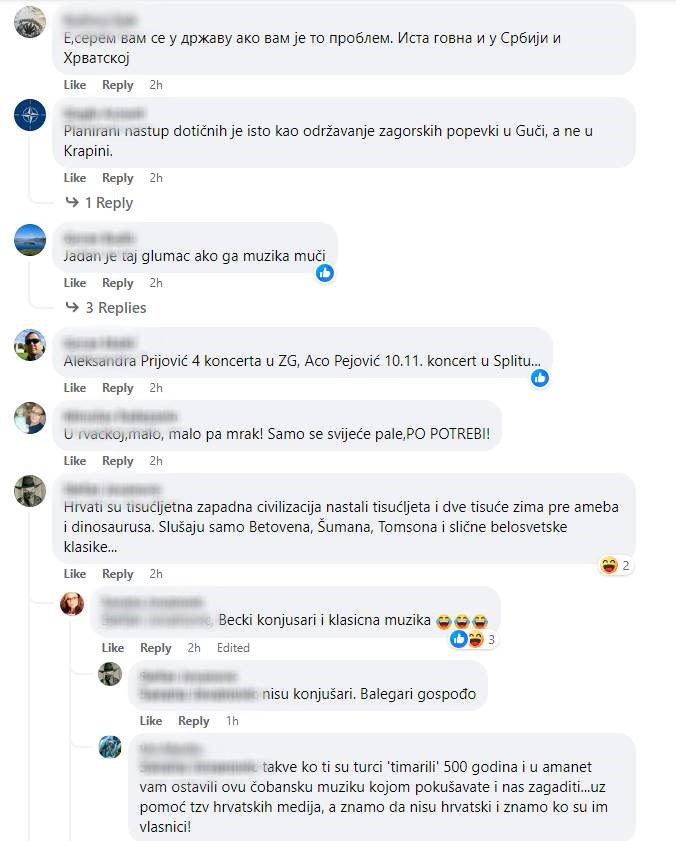Screen dimensions: 676x841
Task: Reply to the zagorskih popevki comment
Action: coord(117,178)
